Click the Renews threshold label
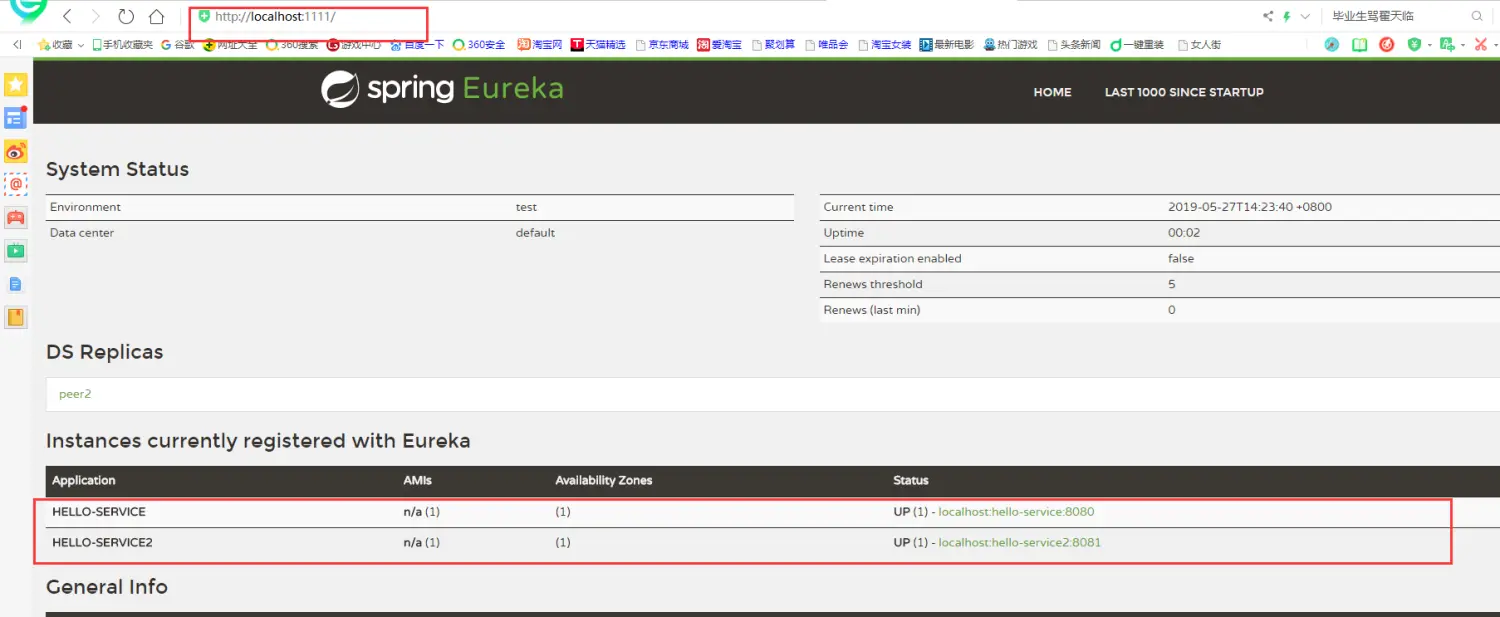 pyautogui.click(x=873, y=284)
